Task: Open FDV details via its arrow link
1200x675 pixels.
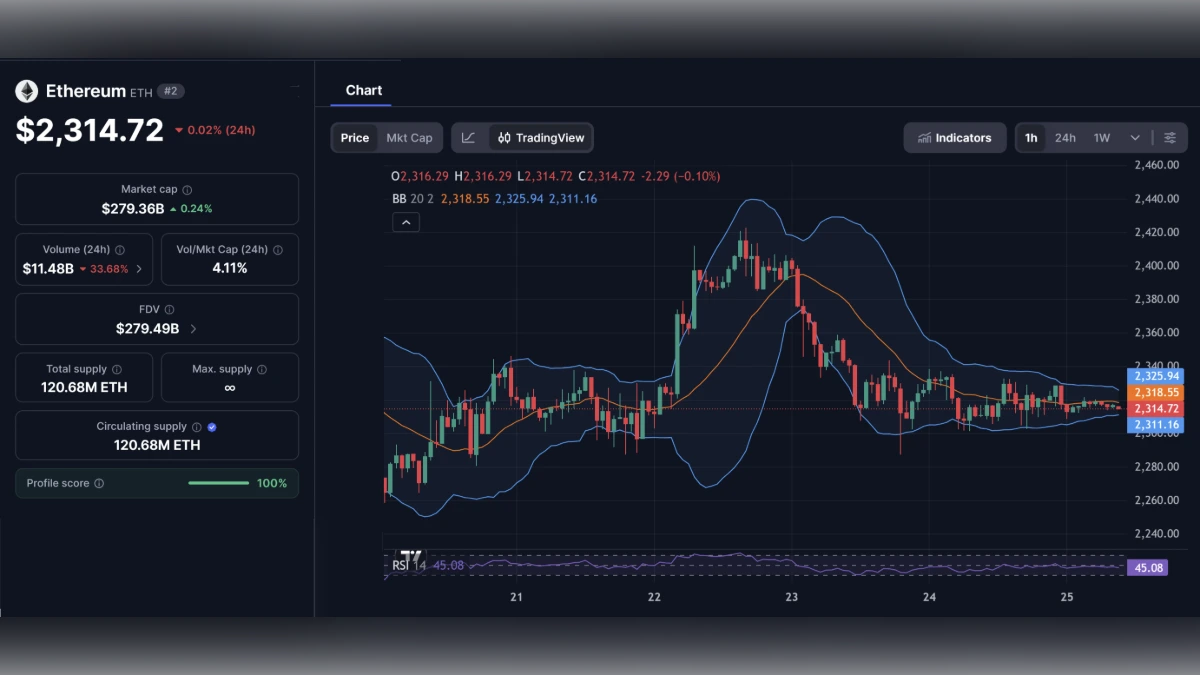Action: coord(193,327)
